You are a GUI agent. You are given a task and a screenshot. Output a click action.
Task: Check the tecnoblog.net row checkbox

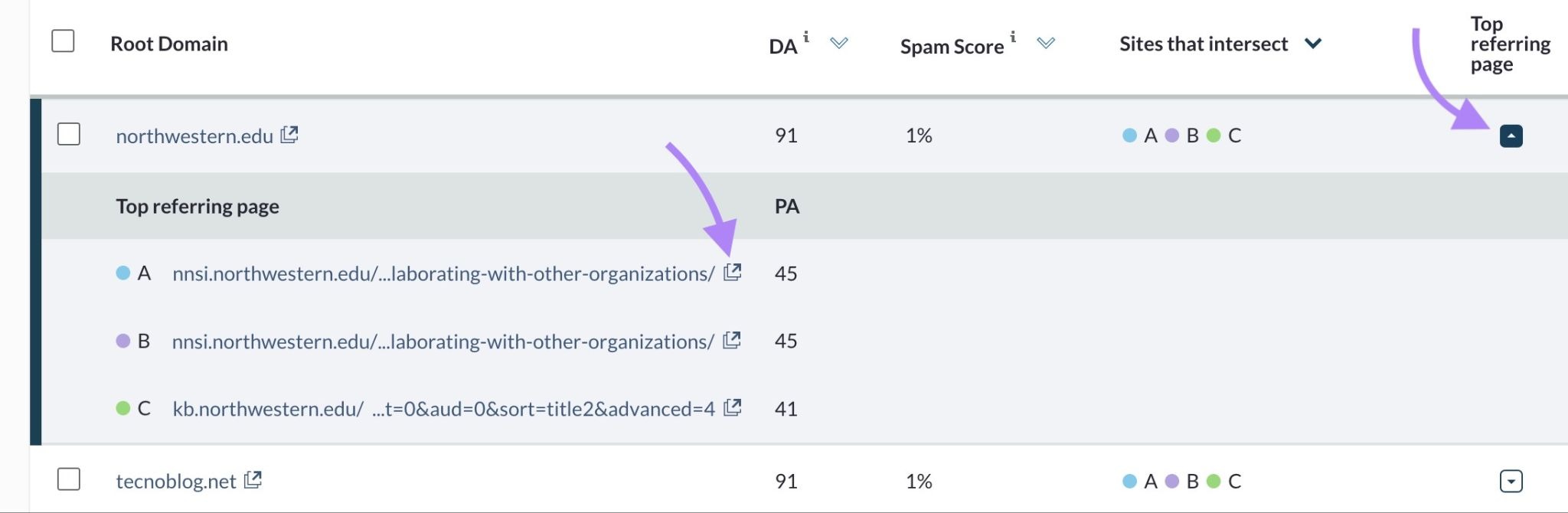tap(69, 479)
